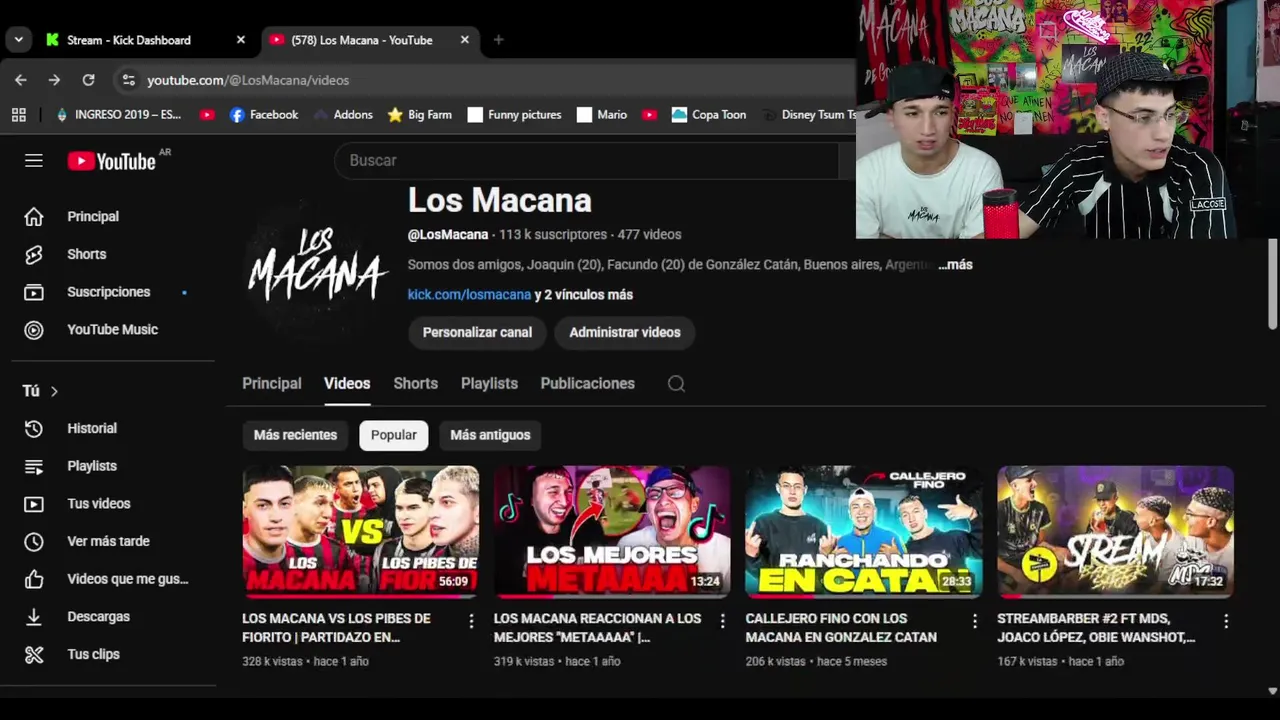Open the YouTube hamburger guide menu

point(34,161)
